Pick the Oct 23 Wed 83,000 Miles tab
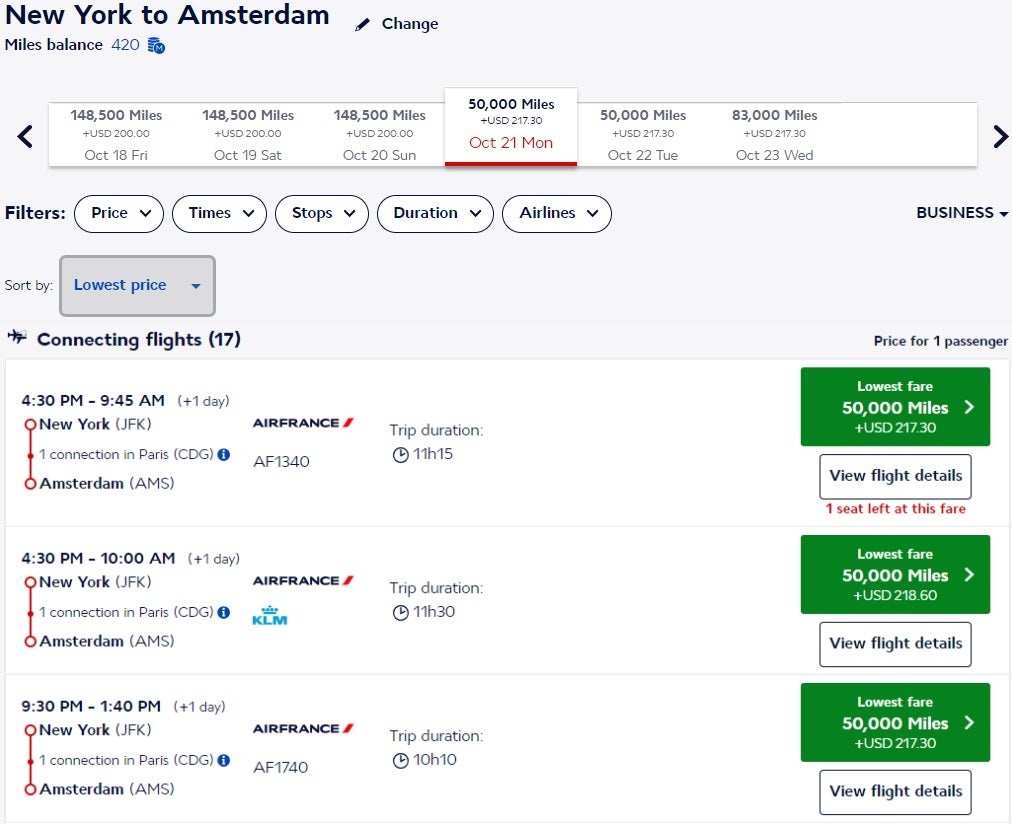This screenshot has height=824, width=1012. (774, 135)
